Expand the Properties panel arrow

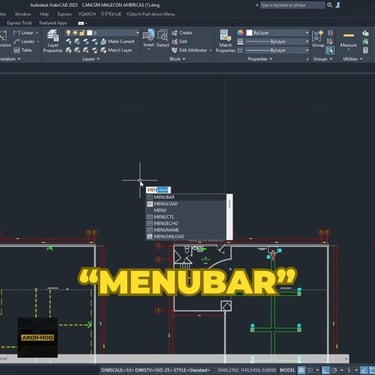point(271,59)
